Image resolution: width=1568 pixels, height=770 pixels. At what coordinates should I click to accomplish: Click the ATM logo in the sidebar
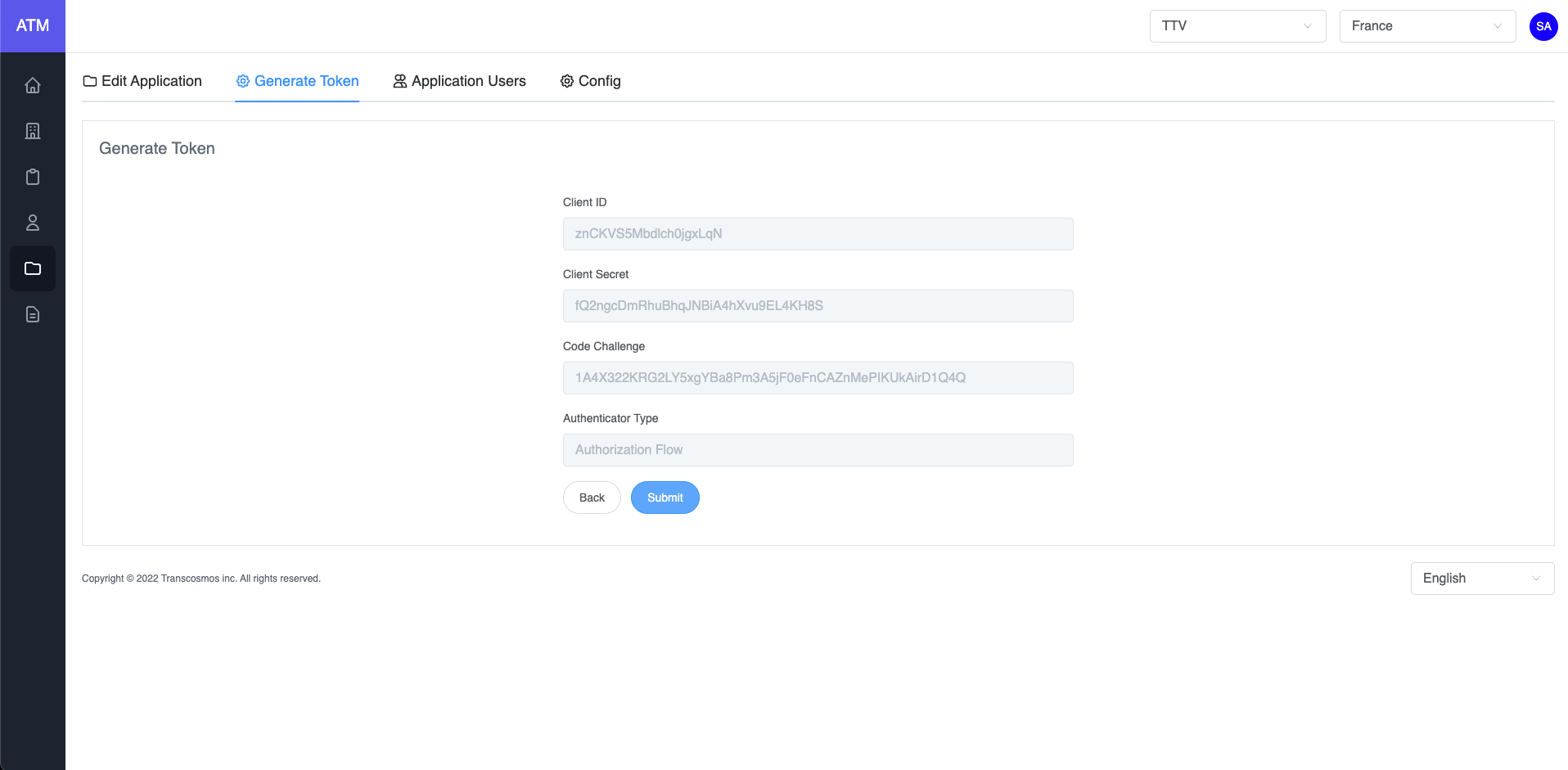click(33, 26)
